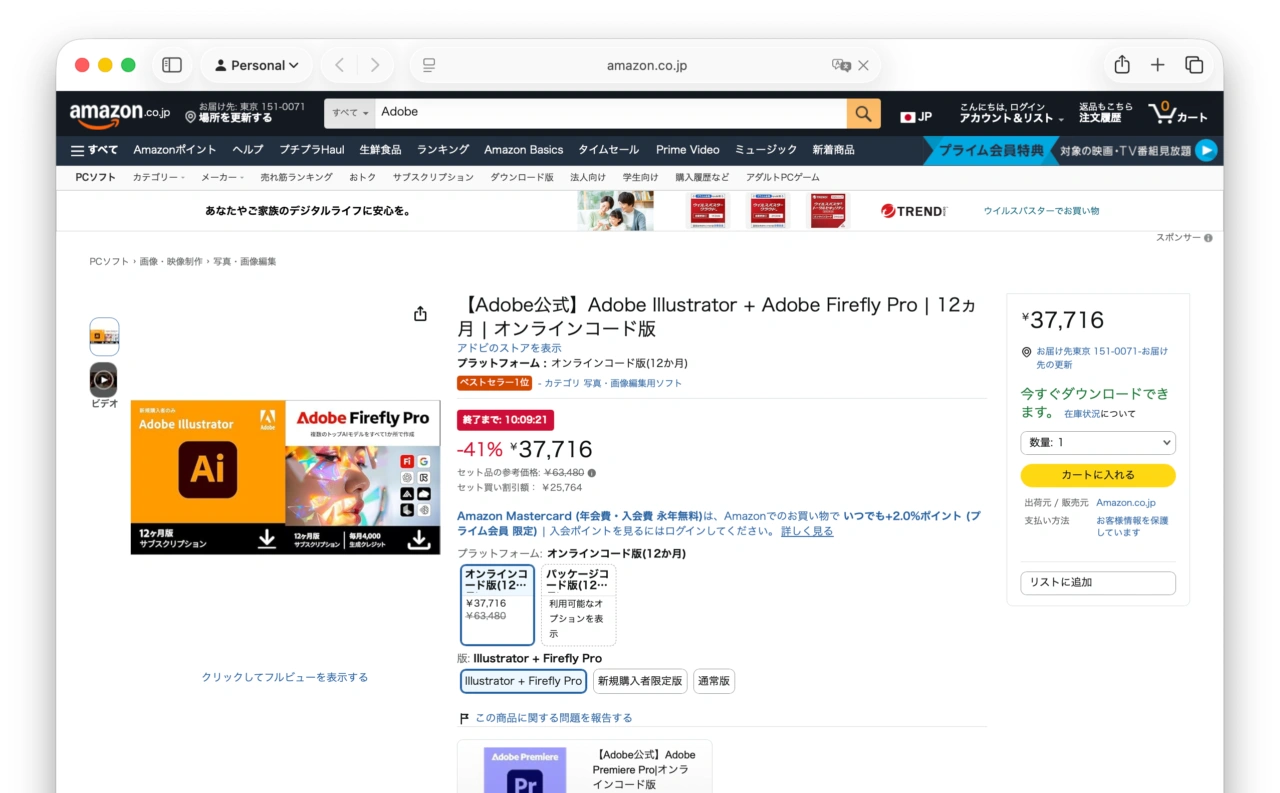Open Adobe Premiere Pro related product card
Viewport: 1280px width, 793px height.
click(585, 767)
